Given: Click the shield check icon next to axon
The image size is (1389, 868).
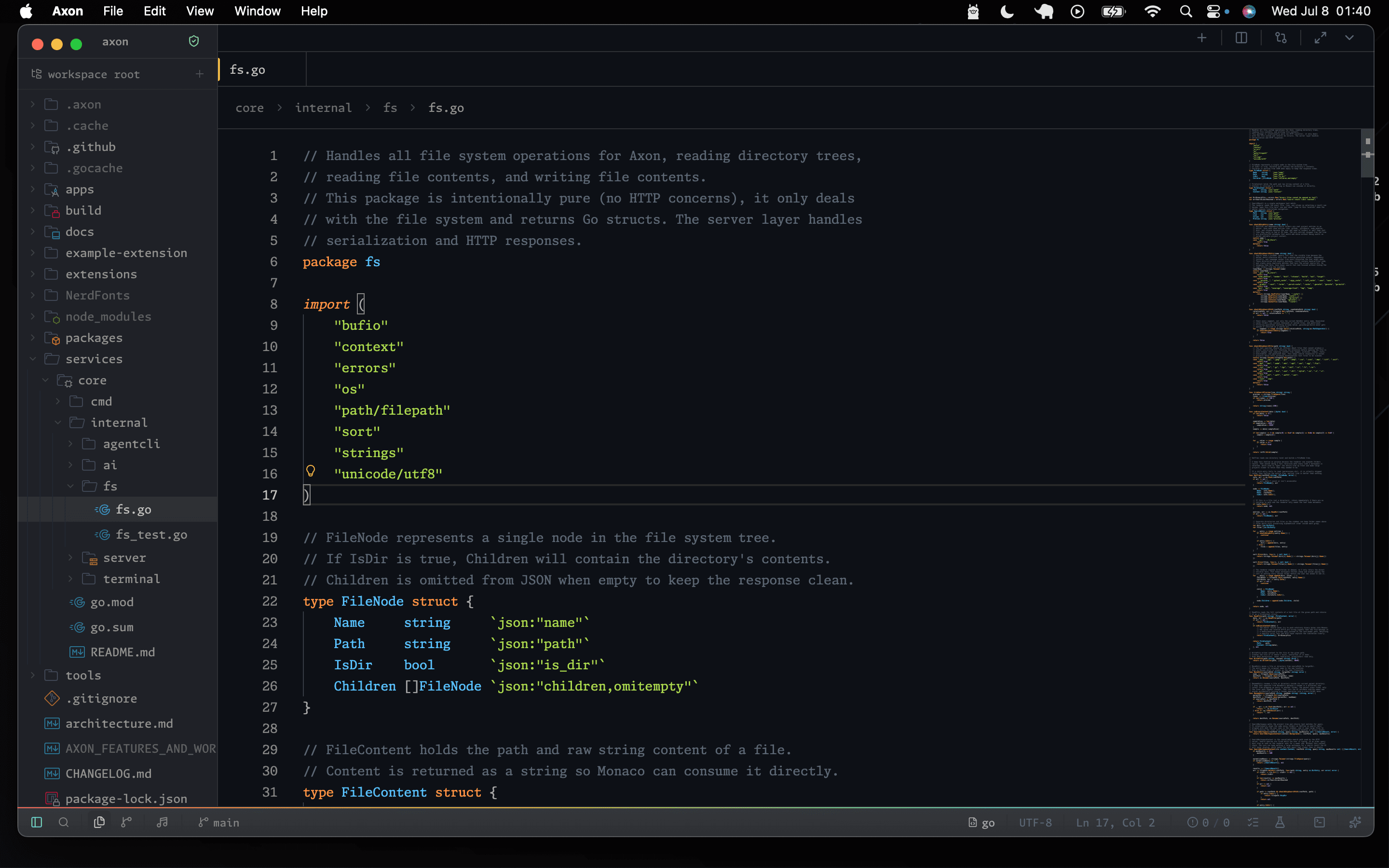Looking at the screenshot, I should (194, 41).
